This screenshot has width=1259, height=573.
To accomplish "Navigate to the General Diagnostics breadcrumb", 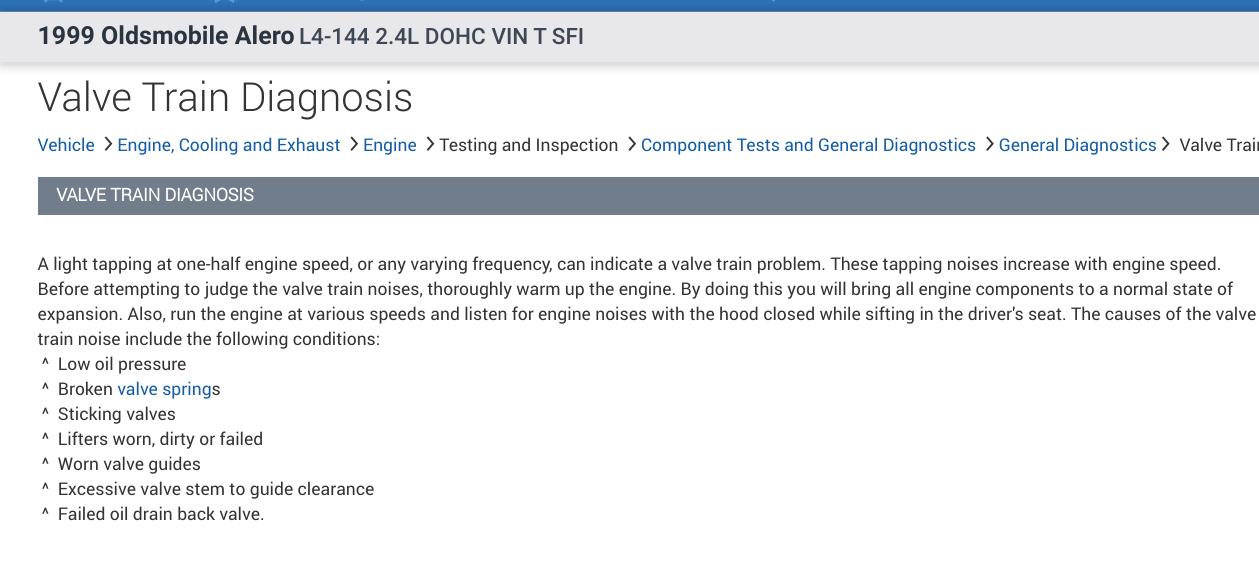I will [1077, 145].
